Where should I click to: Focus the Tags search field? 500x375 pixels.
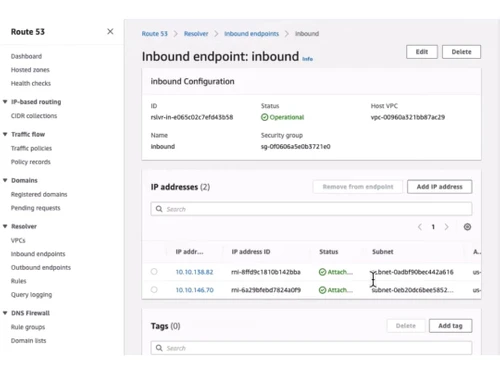(311, 348)
